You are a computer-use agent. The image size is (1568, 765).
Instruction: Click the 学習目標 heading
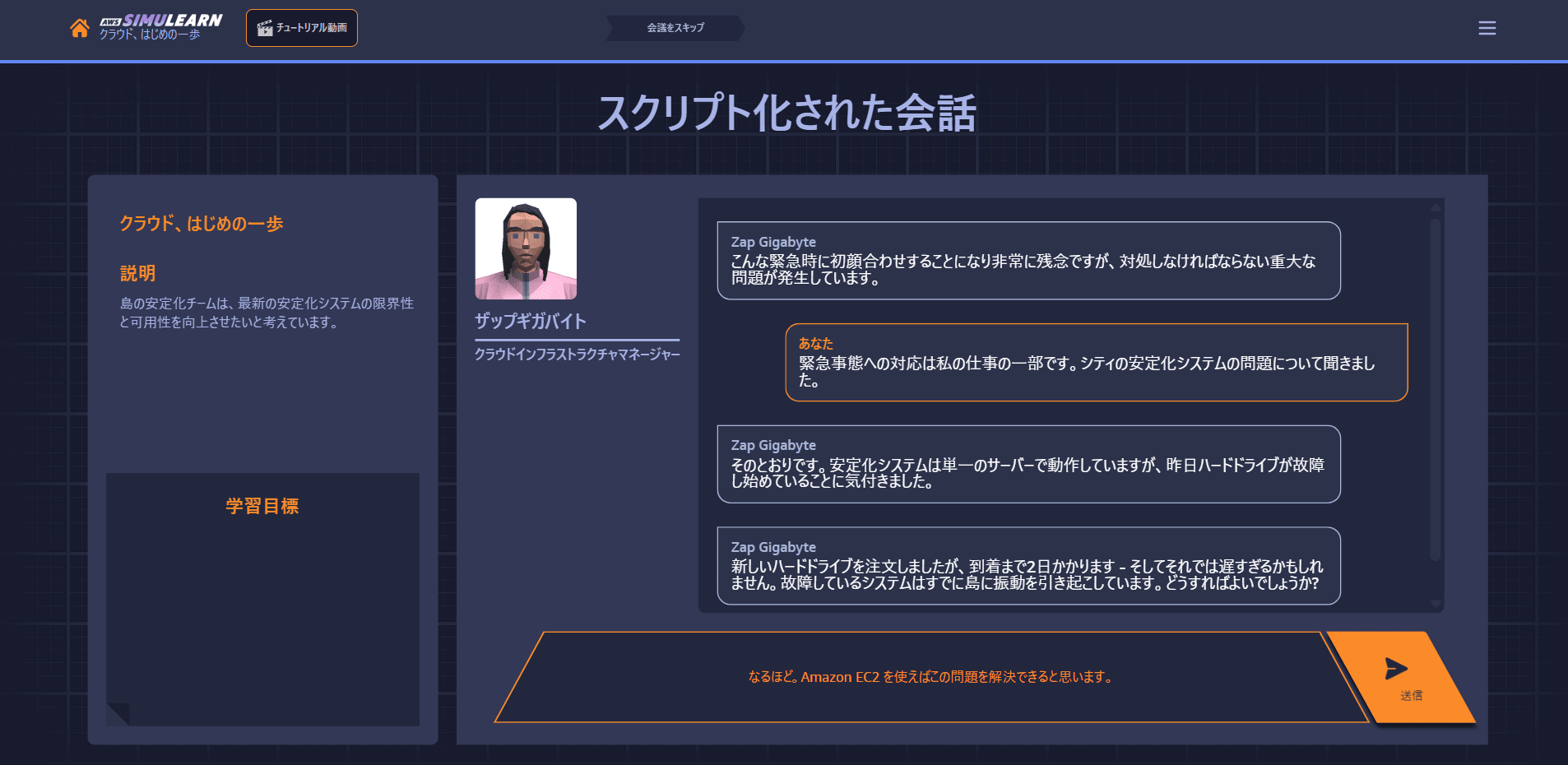pos(262,506)
